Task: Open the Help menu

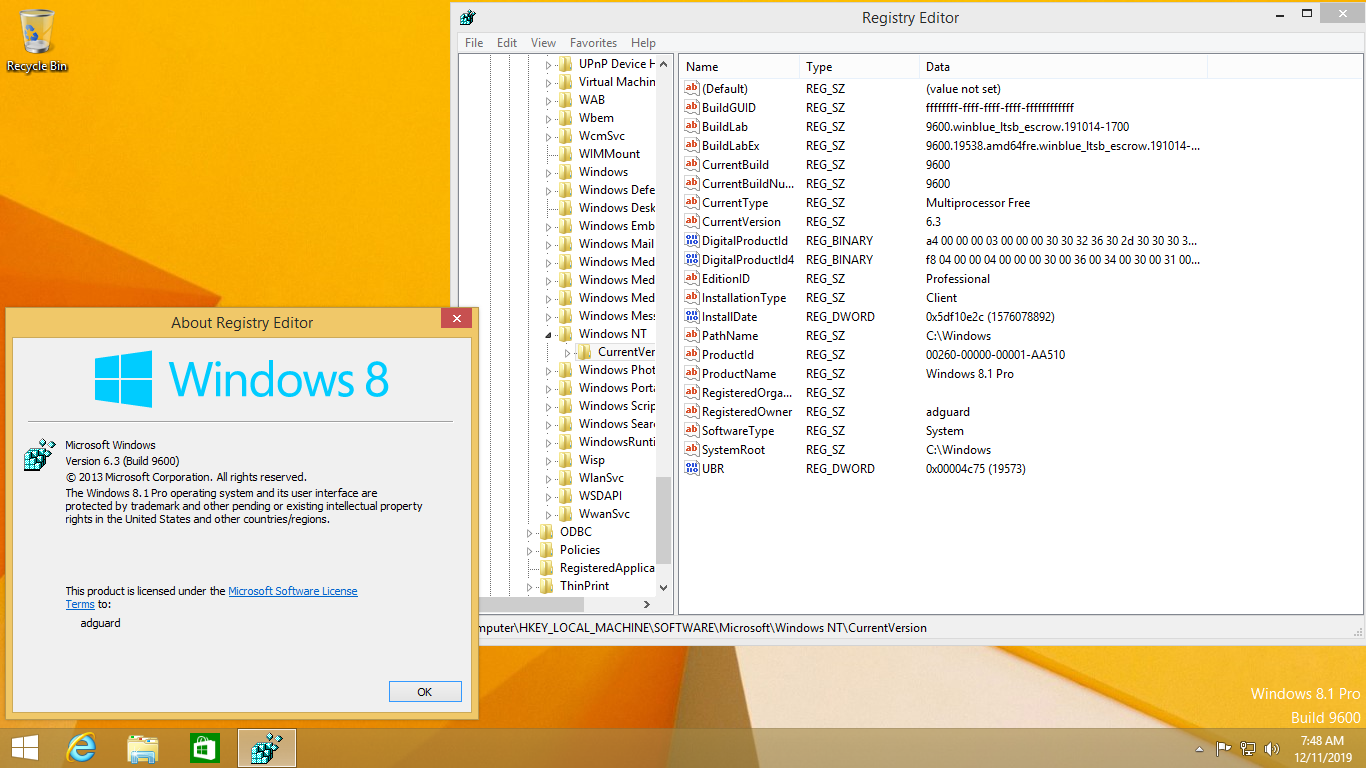Action: 643,43
